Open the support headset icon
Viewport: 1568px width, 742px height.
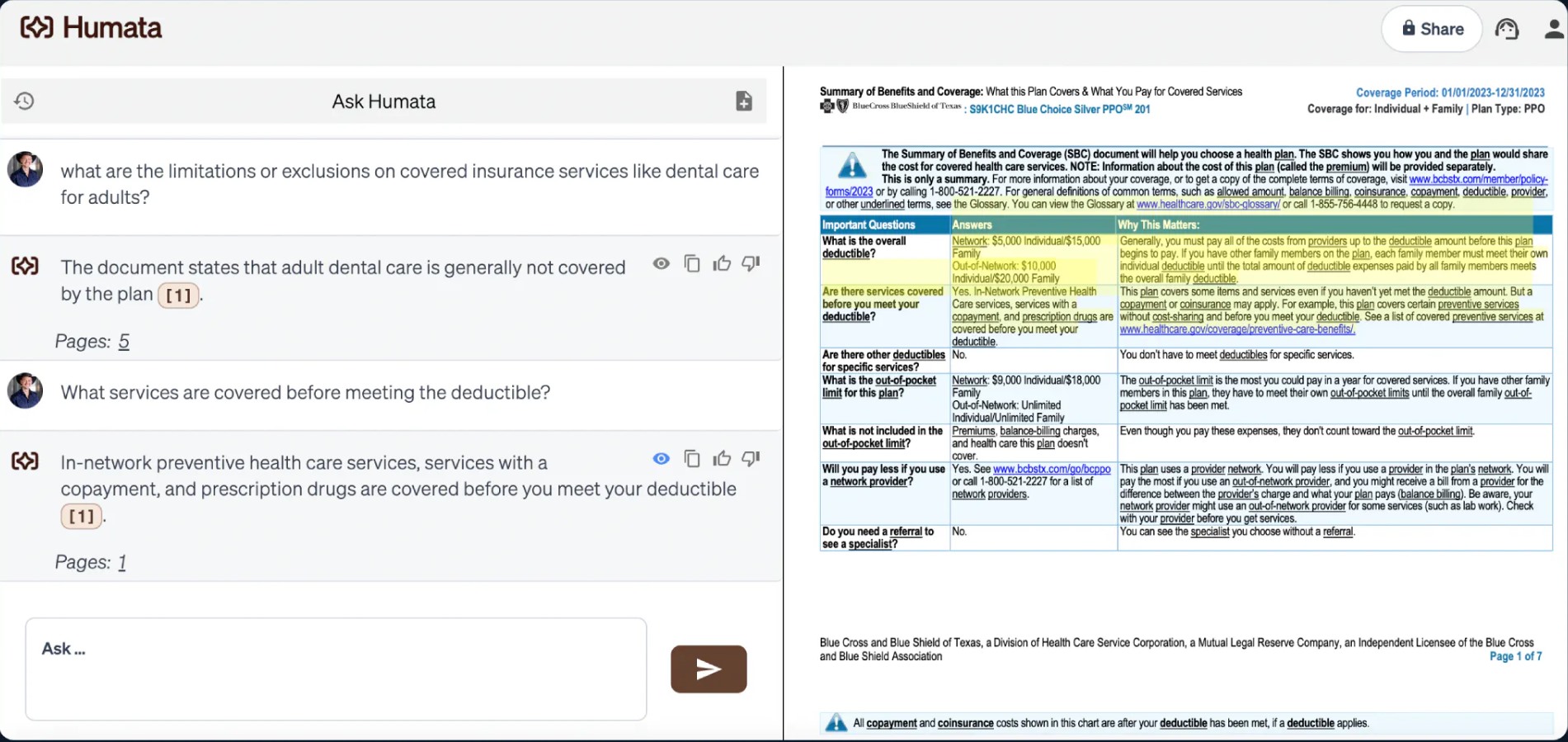pyautogui.click(x=1507, y=29)
